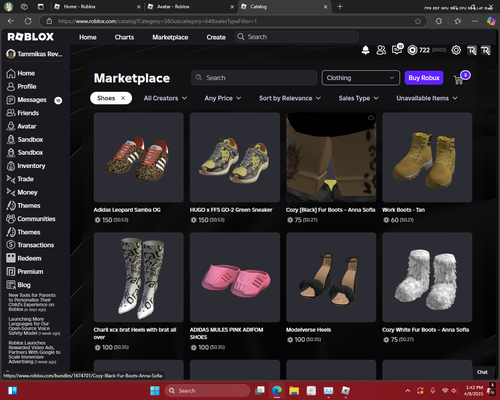500x400 pixels.
Task: Reload the page with the refresh icon
Action: tap(28, 21)
